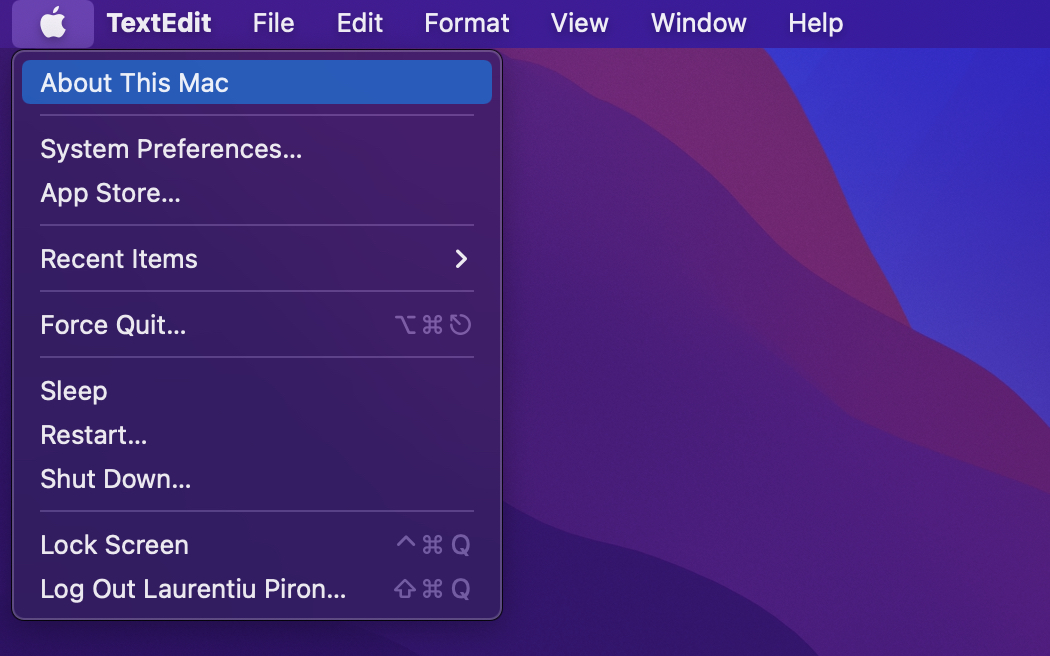The height and width of the screenshot is (656, 1050).
Task: Select Lock Screen option
Action: [x=114, y=545]
